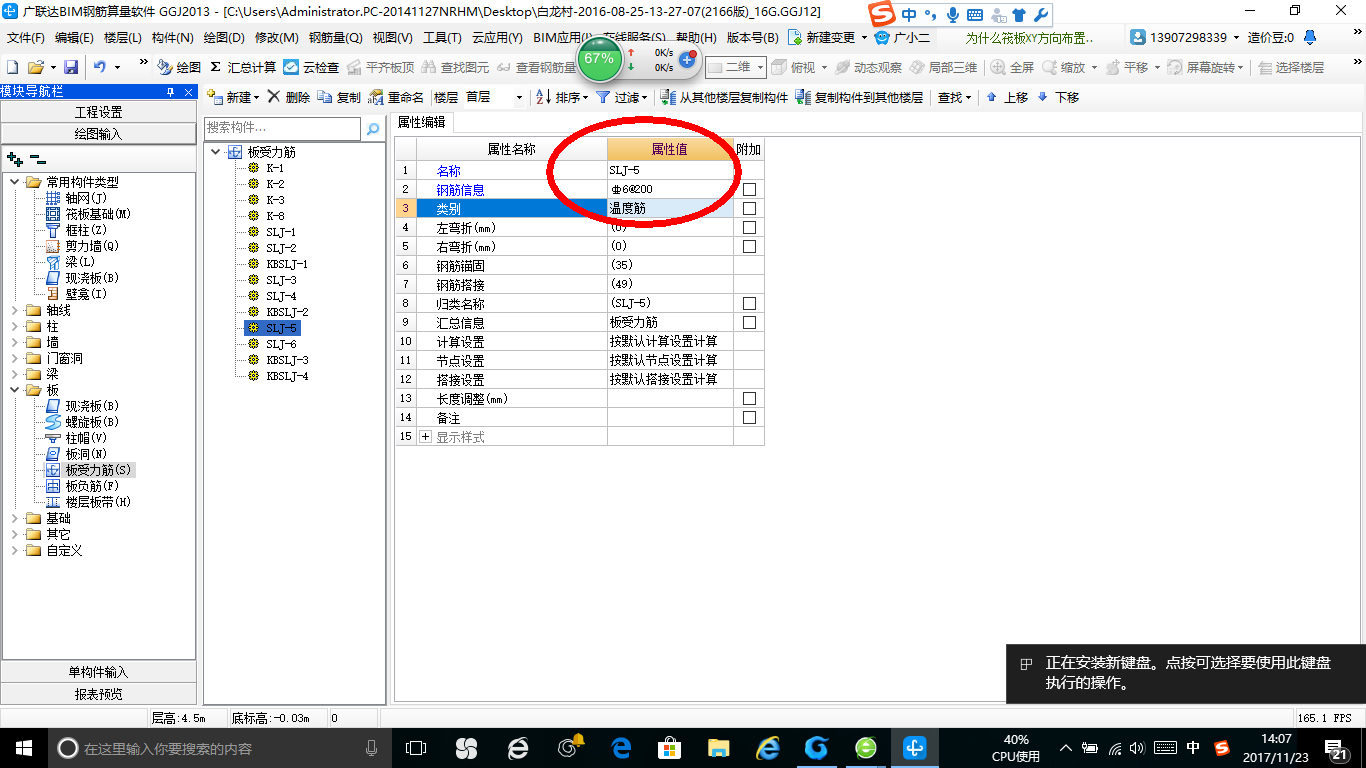Run 汇总计算 summary calculation
Image resolution: width=1366 pixels, height=768 pixels.
243,67
